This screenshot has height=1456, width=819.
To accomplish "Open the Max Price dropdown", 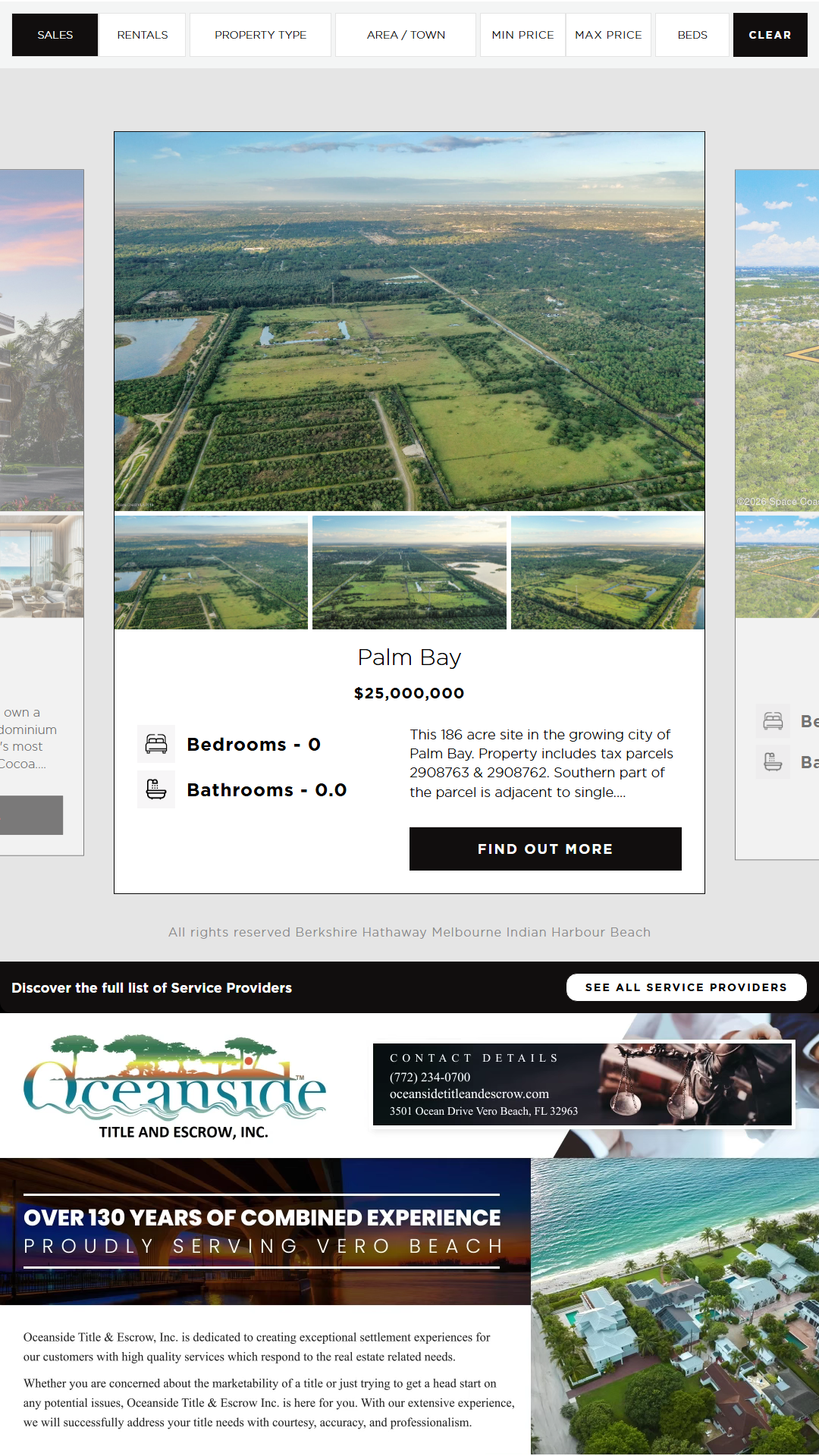I will coord(608,35).
